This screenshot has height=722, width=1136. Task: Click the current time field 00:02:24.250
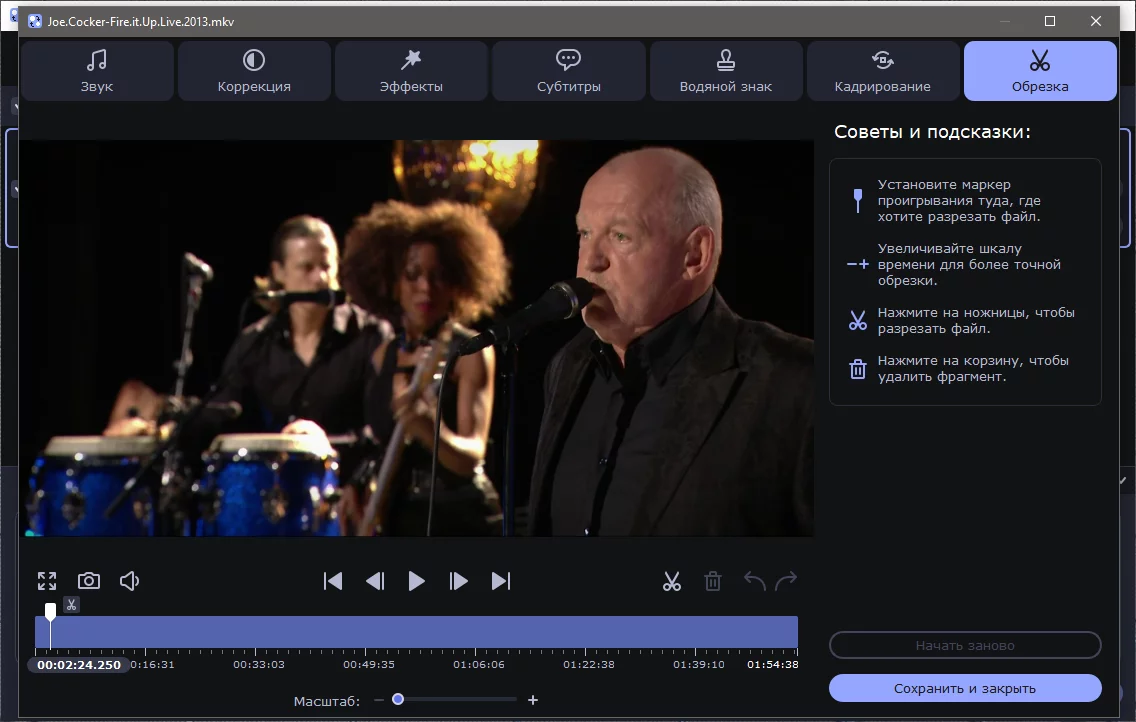click(79, 665)
